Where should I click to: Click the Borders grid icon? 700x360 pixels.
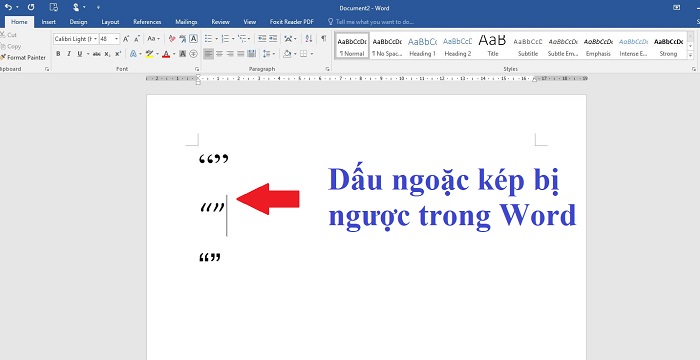[304, 54]
